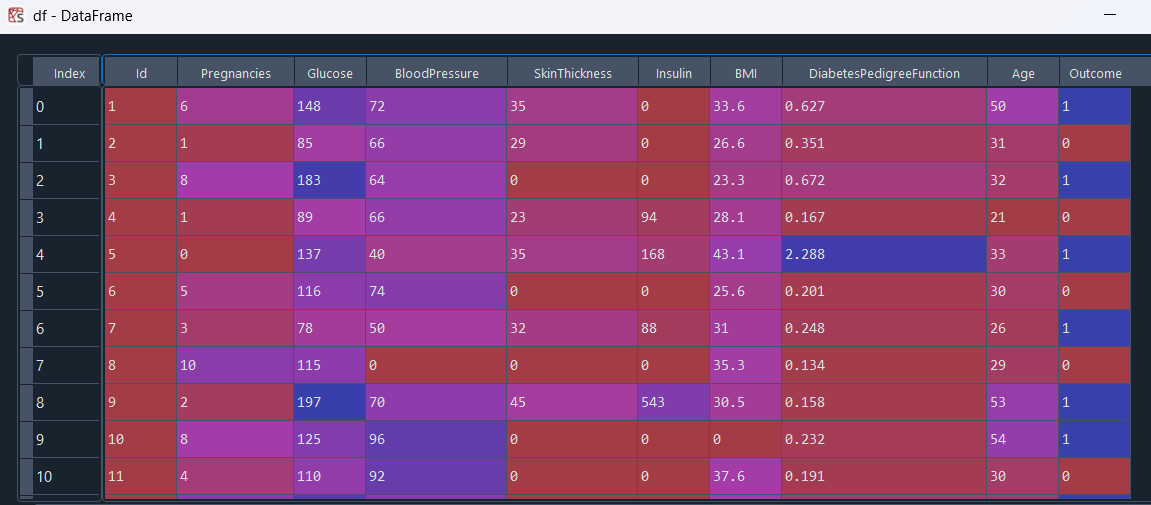Minimize the df DataFrame window

click(1110, 16)
